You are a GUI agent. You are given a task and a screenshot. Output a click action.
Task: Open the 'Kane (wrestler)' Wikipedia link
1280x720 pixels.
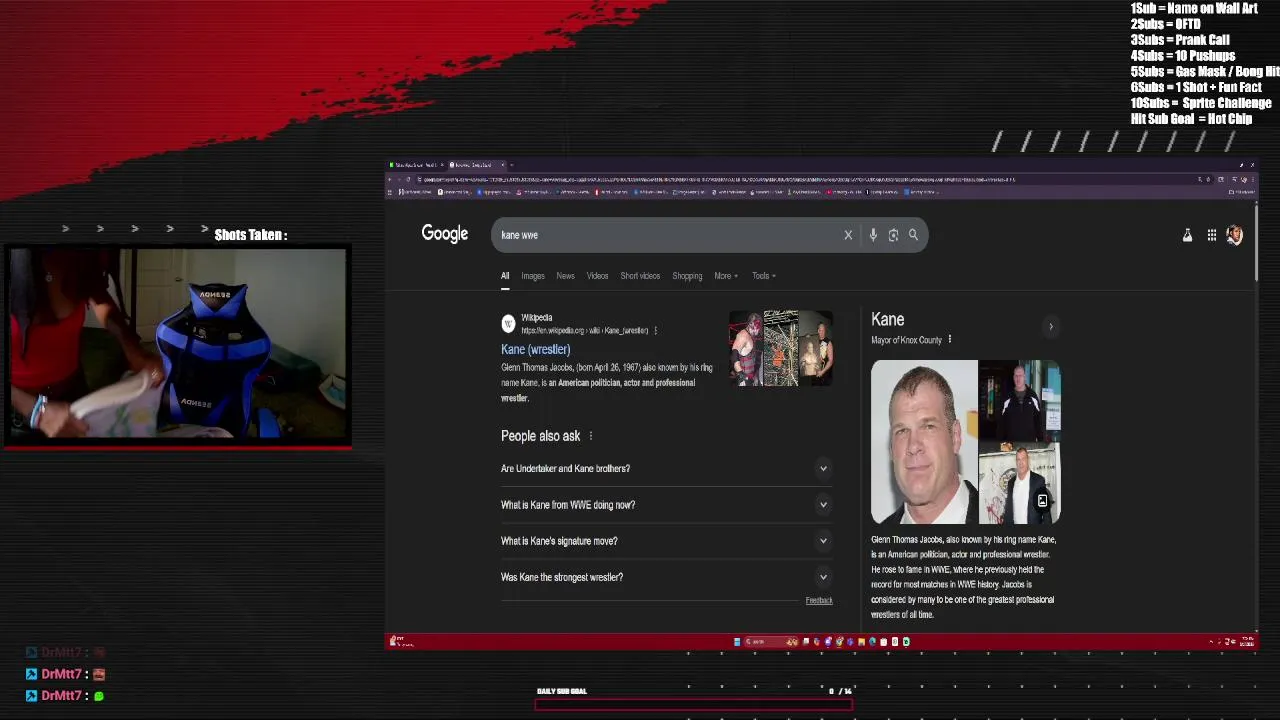(x=536, y=350)
